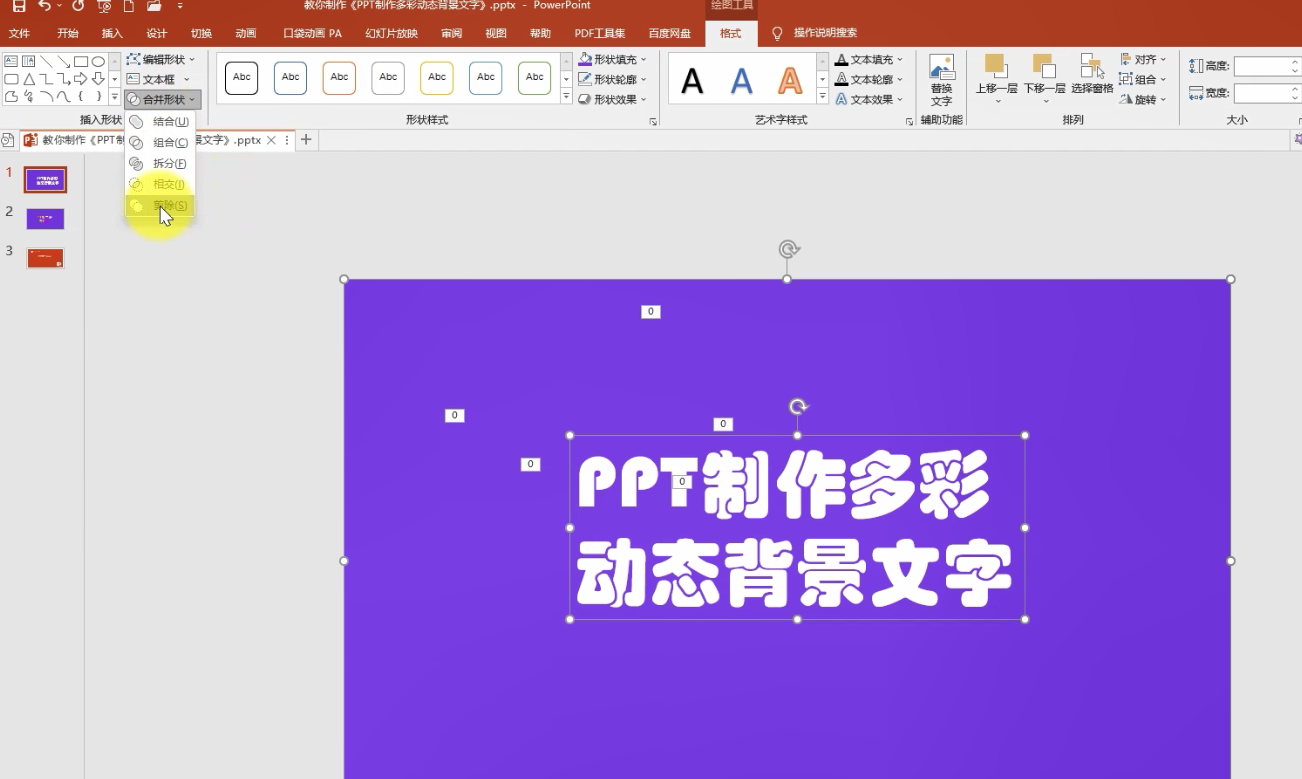Expand the WordArt styles gallery more button

[x=822, y=97]
